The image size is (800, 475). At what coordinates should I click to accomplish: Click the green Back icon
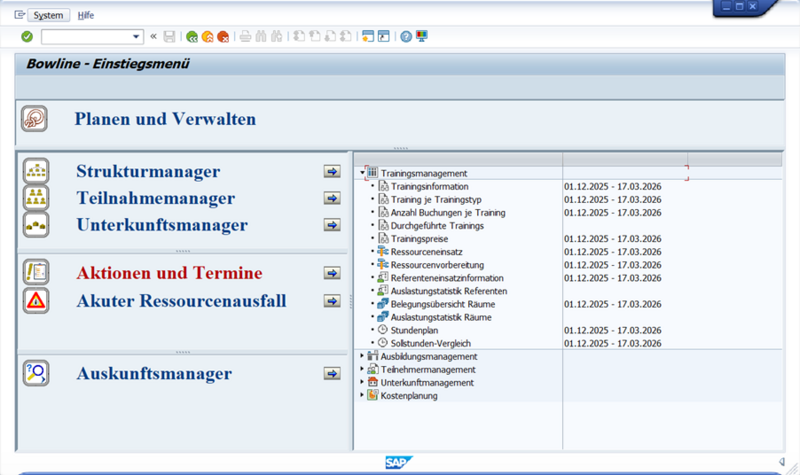(192, 37)
